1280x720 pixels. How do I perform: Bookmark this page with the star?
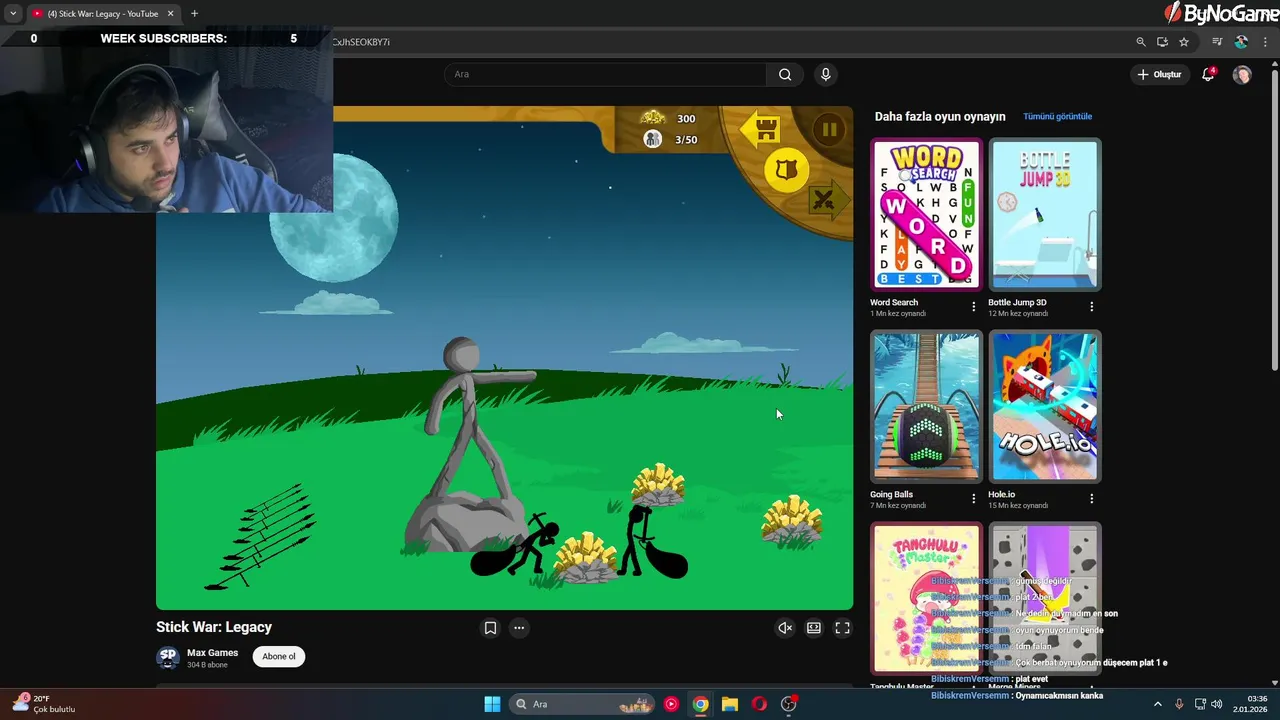(1184, 42)
